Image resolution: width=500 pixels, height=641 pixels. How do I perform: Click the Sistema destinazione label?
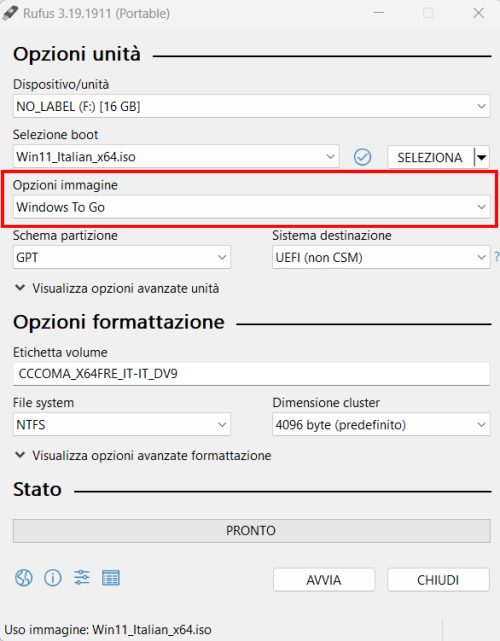tap(332, 235)
